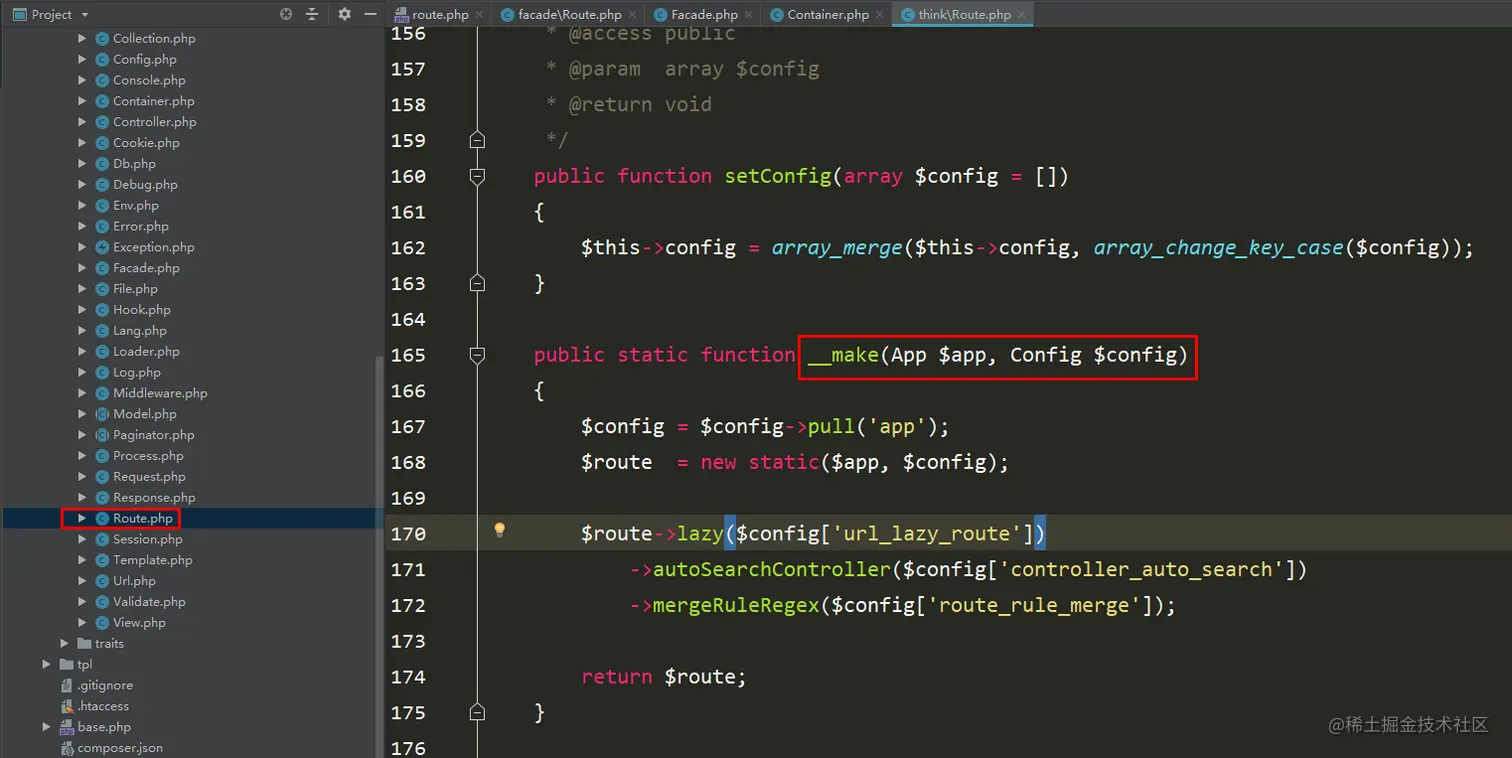Expand Config.php tree arrow

point(82,59)
